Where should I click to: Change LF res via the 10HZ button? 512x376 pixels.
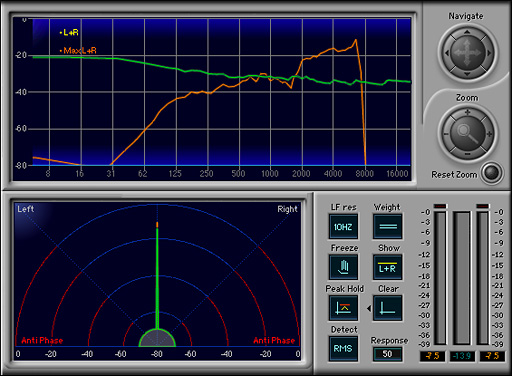(x=343, y=227)
